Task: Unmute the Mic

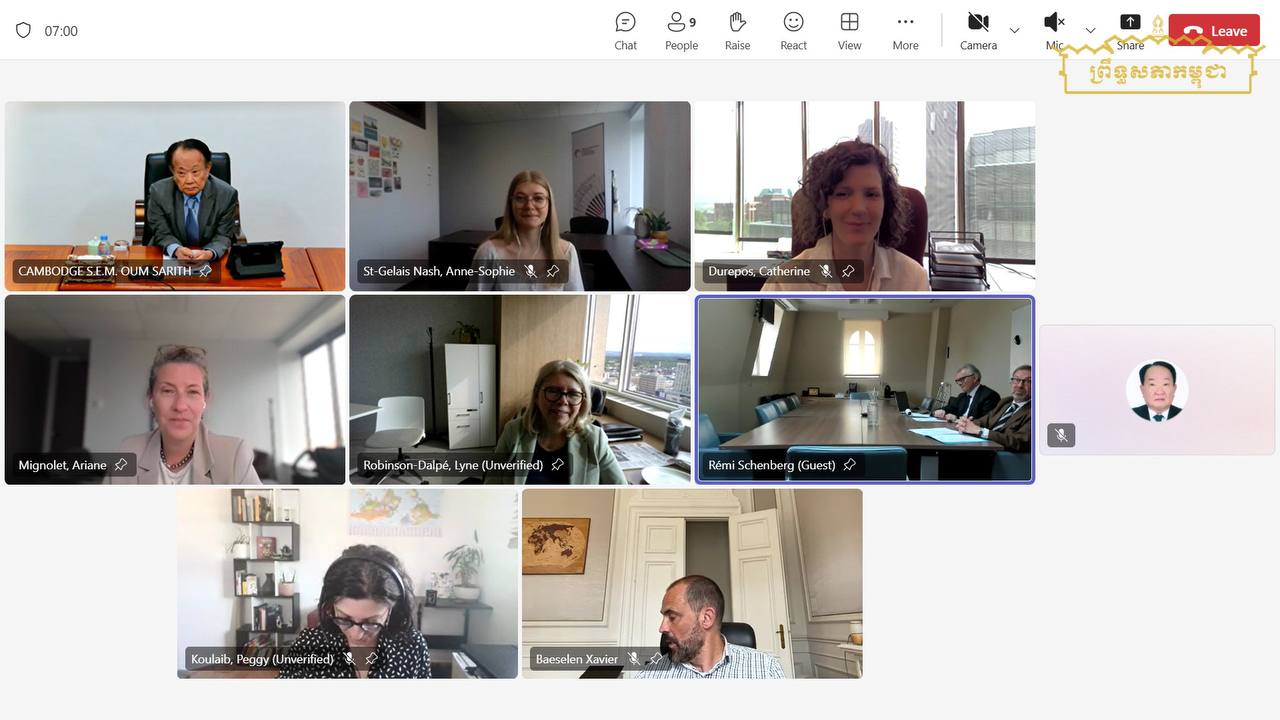Action: coord(1054,30)
